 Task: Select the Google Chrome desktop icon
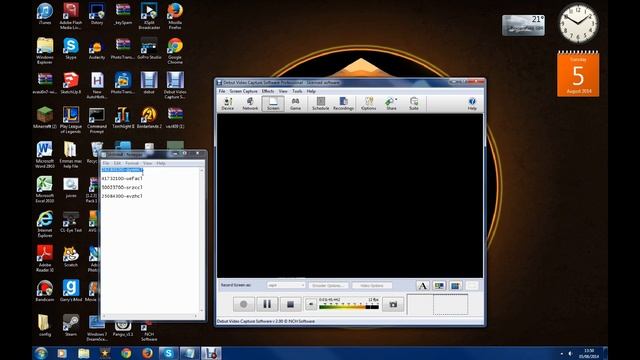[175, 51]
